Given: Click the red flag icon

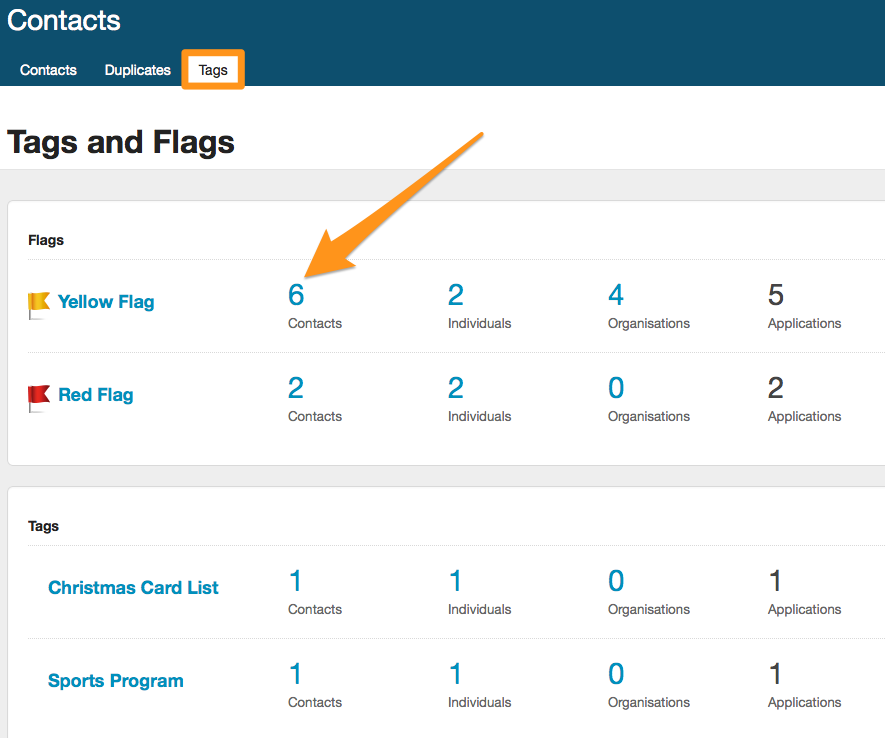Looking at the screenshot, I should (x=38, y=397).
